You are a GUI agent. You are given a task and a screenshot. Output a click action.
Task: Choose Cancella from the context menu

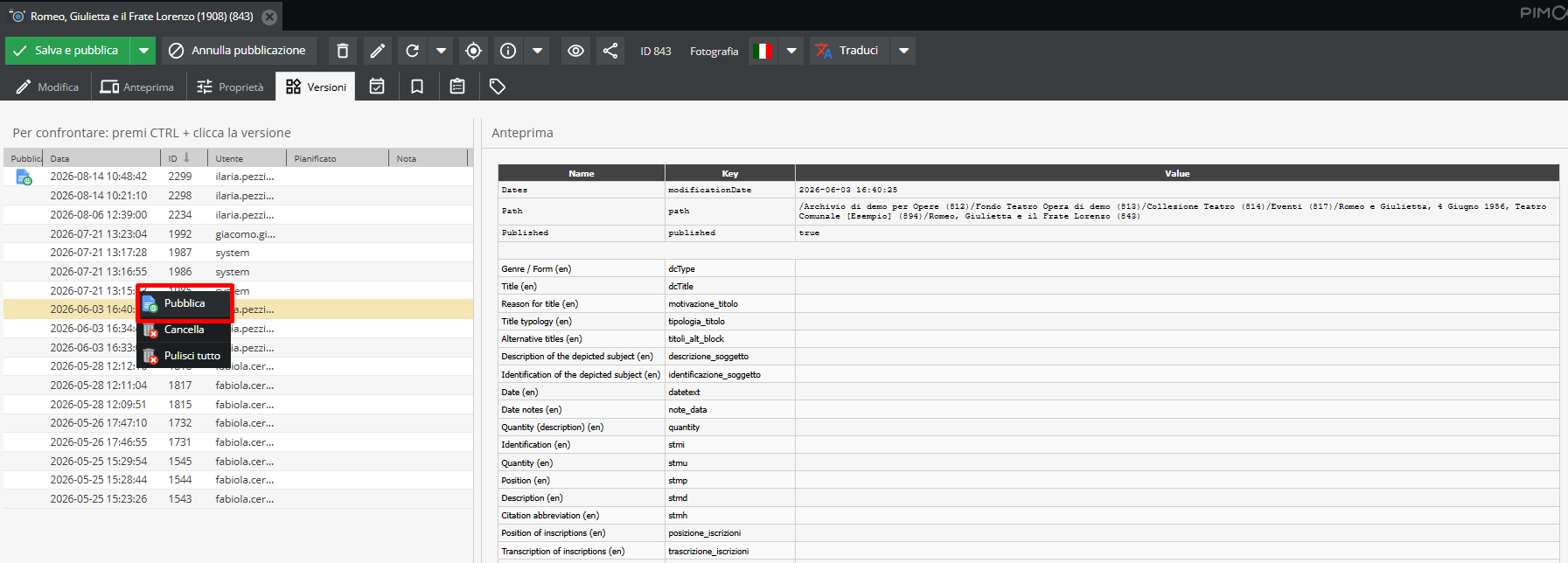coord(185,330)
